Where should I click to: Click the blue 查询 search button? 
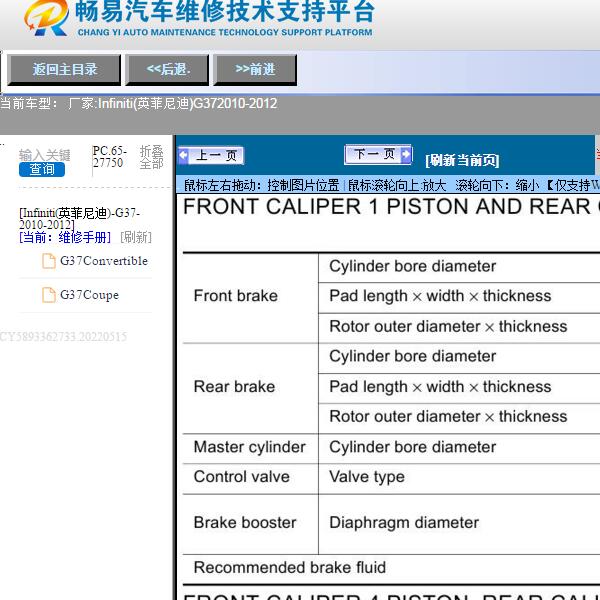coord(42,169)
